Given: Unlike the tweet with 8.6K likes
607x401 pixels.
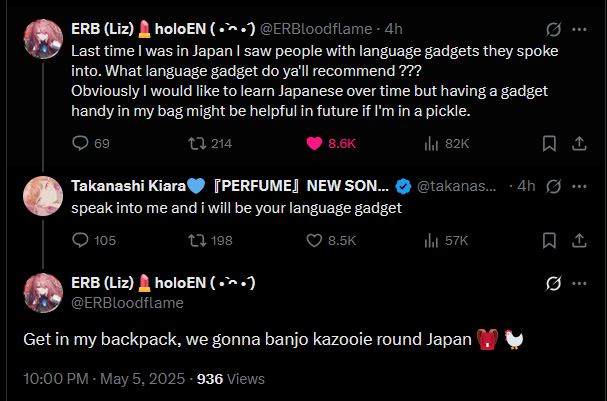Looking at the screenshot, I should click(311, 143).
